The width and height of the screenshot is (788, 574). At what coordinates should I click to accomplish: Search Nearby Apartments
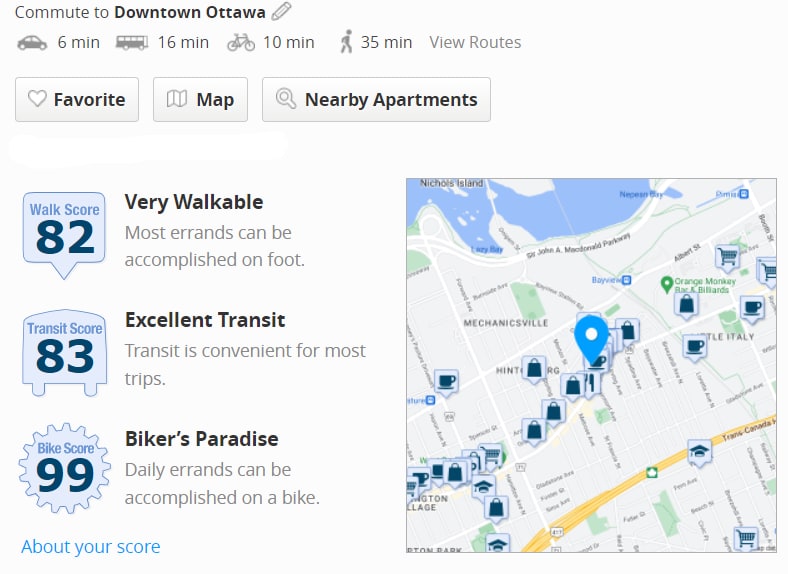pyautogui.click(x=376, y=100)
